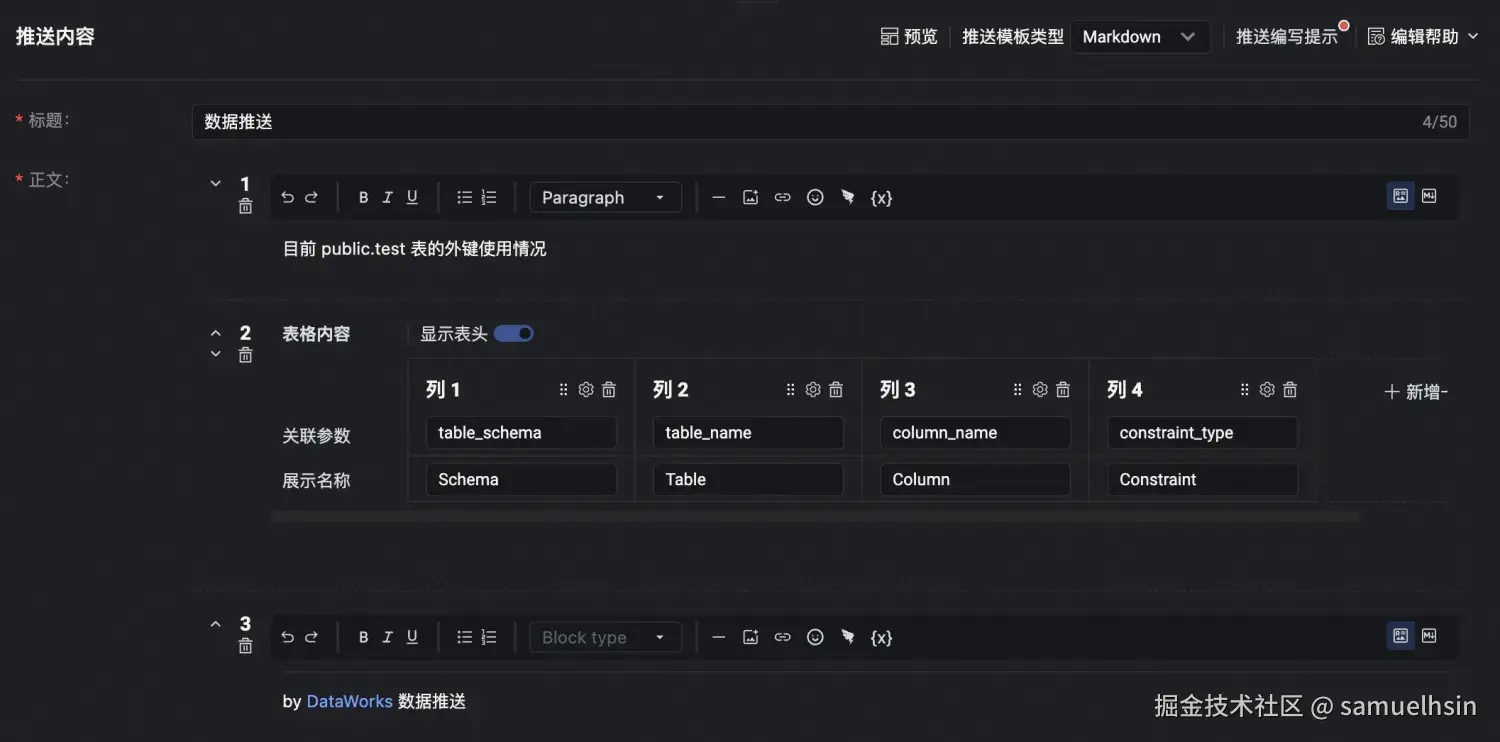The image size is (1500, 742).
Task: Click the table horizontal scrollbar
Action: (x=815, y=518)
